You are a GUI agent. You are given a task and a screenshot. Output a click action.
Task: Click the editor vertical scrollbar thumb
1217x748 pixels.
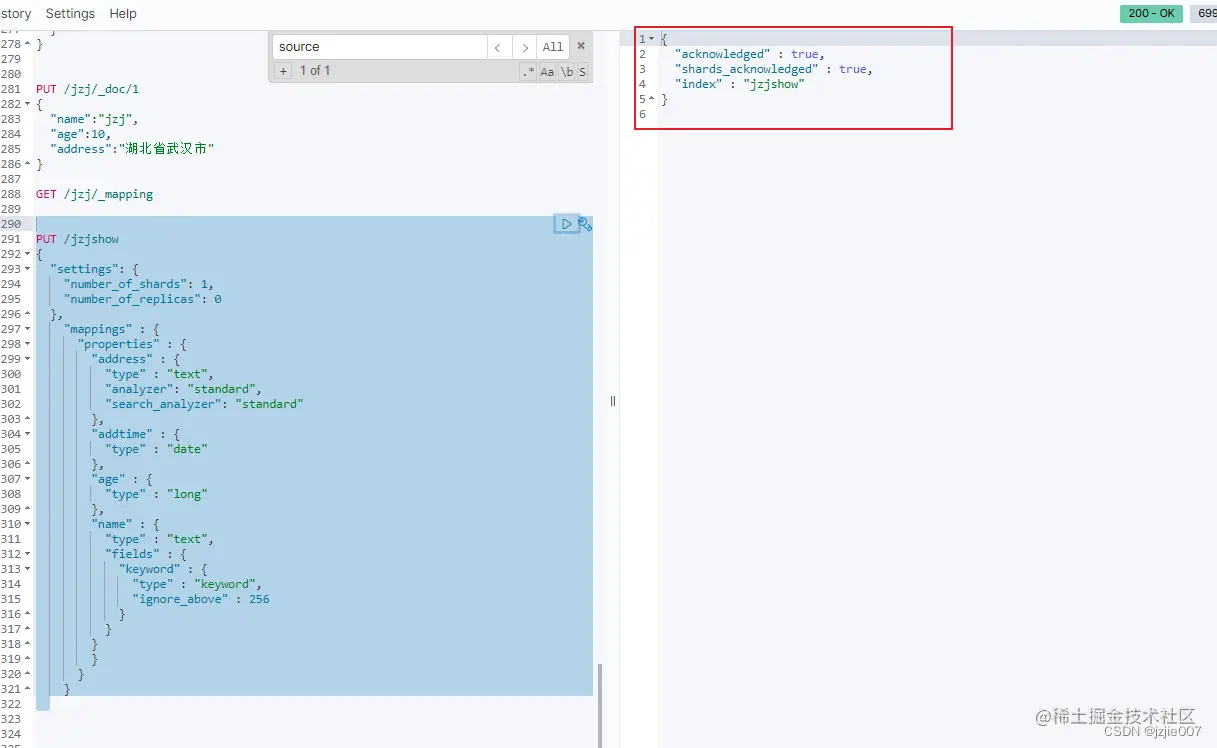tap(601, 704)
